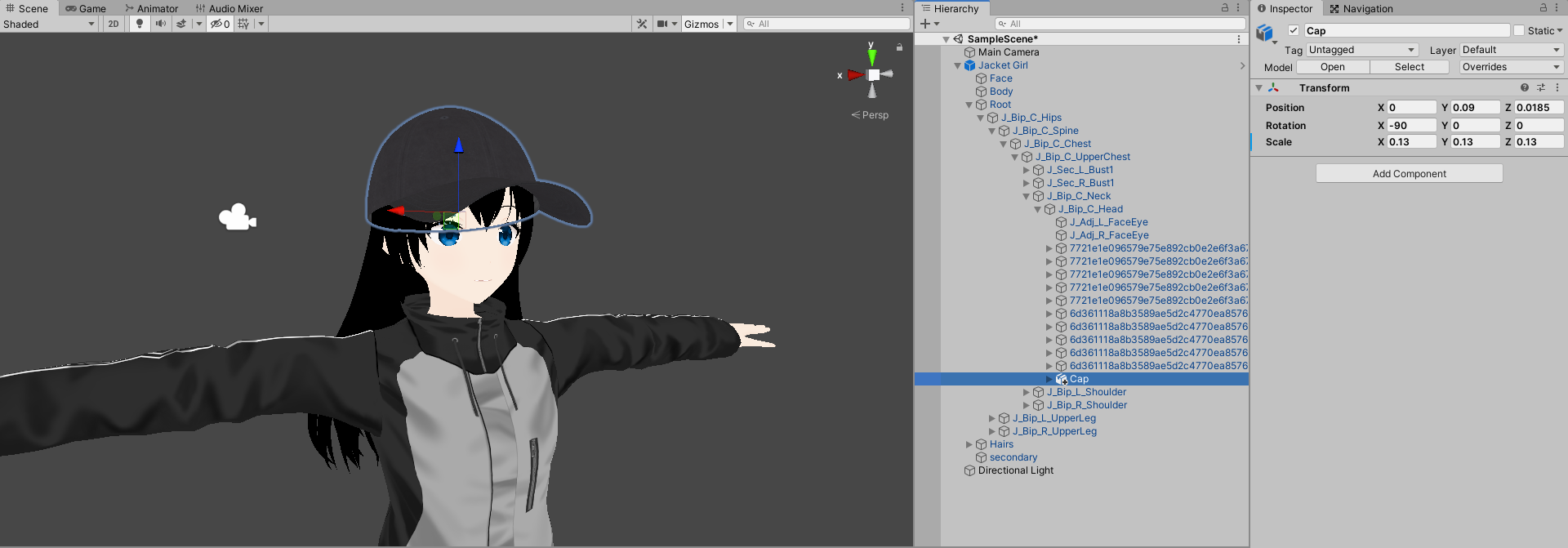The height and width of the screenshot is (548, 1568).
Task: Select the Inspector tab
Action: tap(1285, 8)
